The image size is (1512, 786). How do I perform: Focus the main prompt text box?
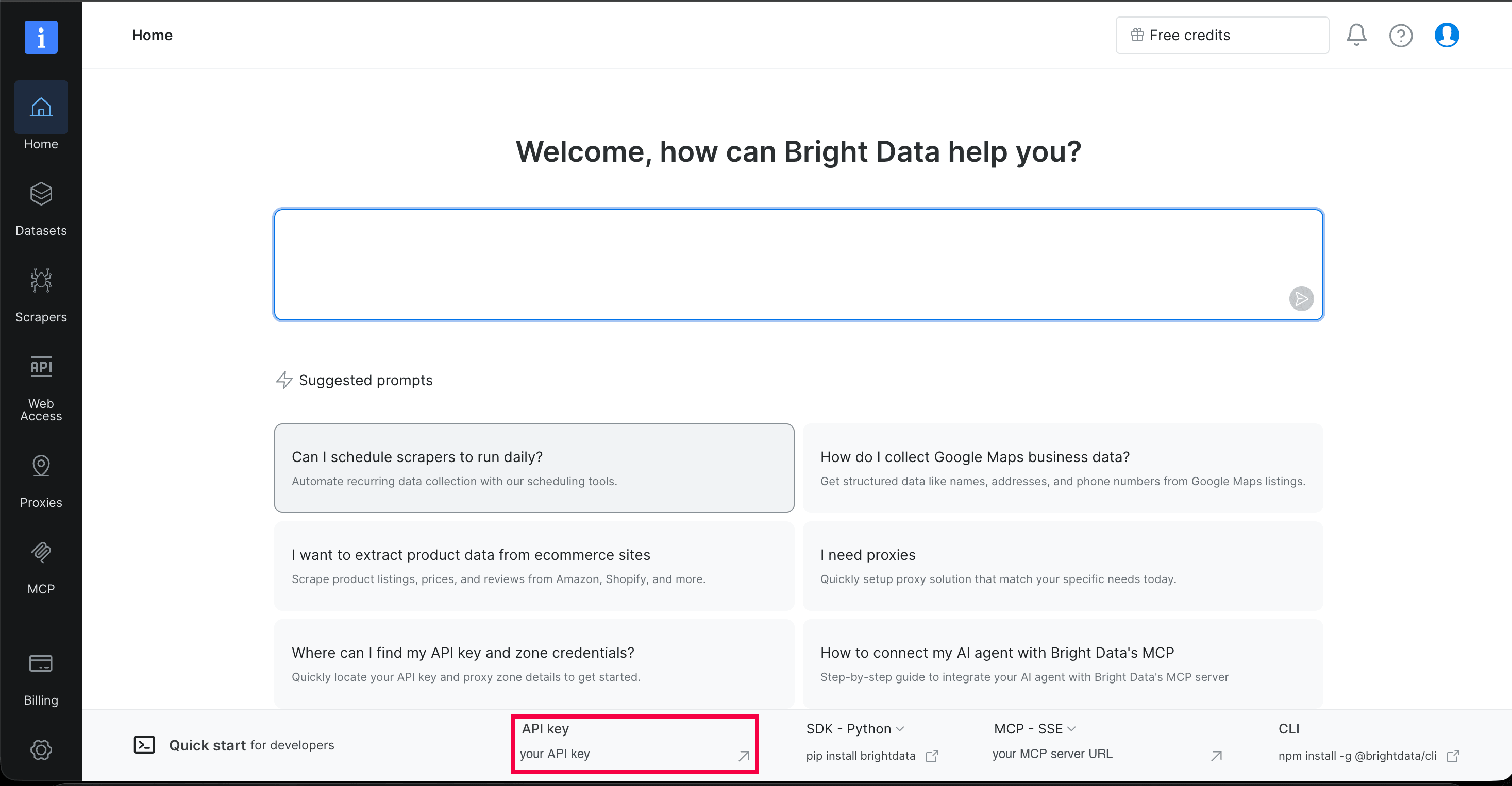coord(798,265)
